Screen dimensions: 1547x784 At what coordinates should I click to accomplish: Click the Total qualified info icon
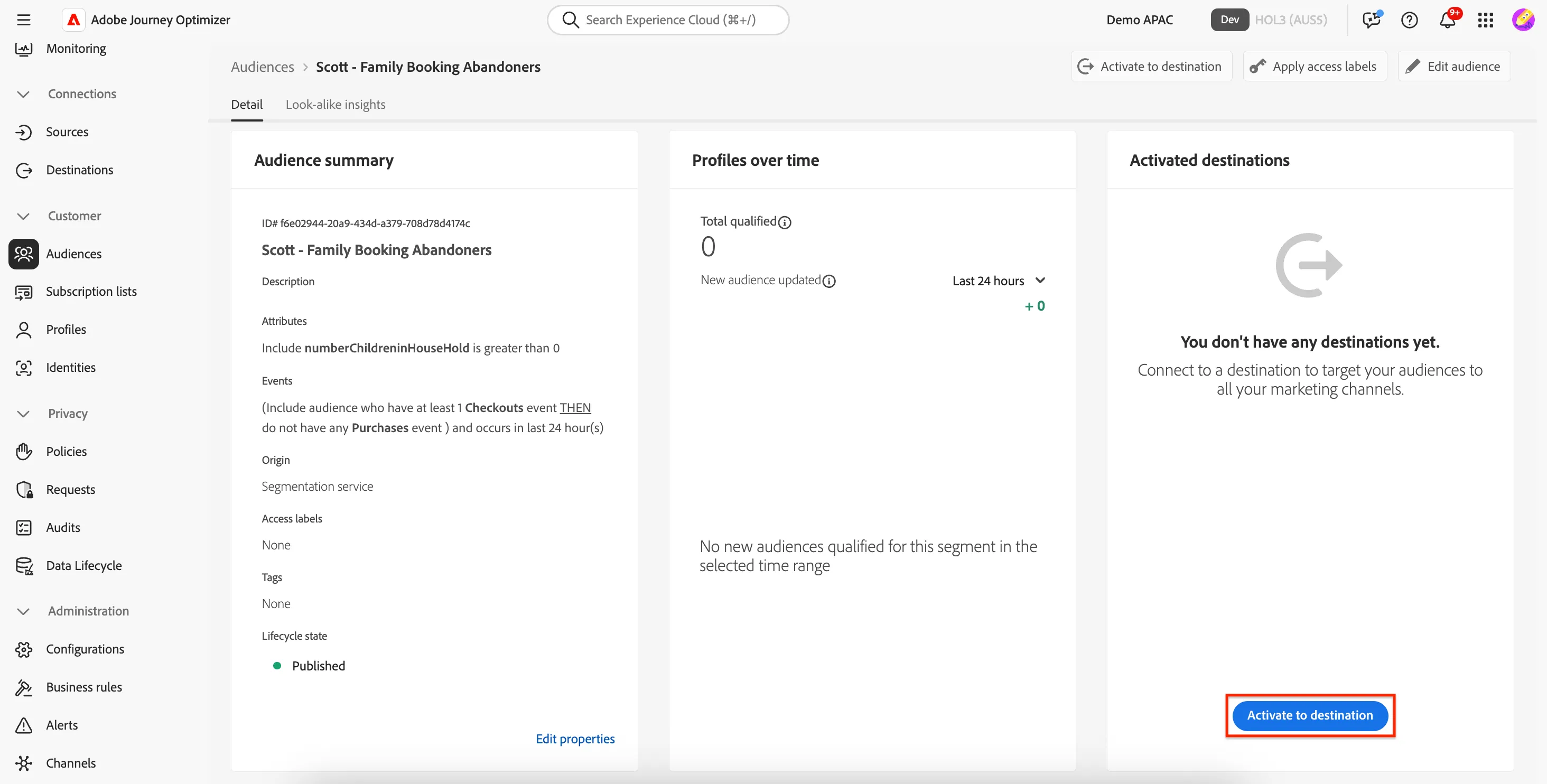(x=784, y=223)
